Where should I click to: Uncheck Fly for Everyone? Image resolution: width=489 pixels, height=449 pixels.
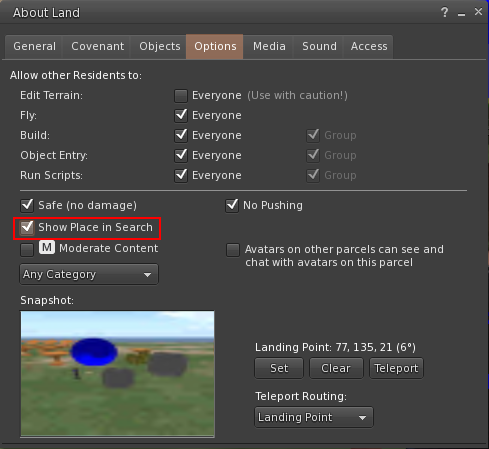(x=181, y=116)
